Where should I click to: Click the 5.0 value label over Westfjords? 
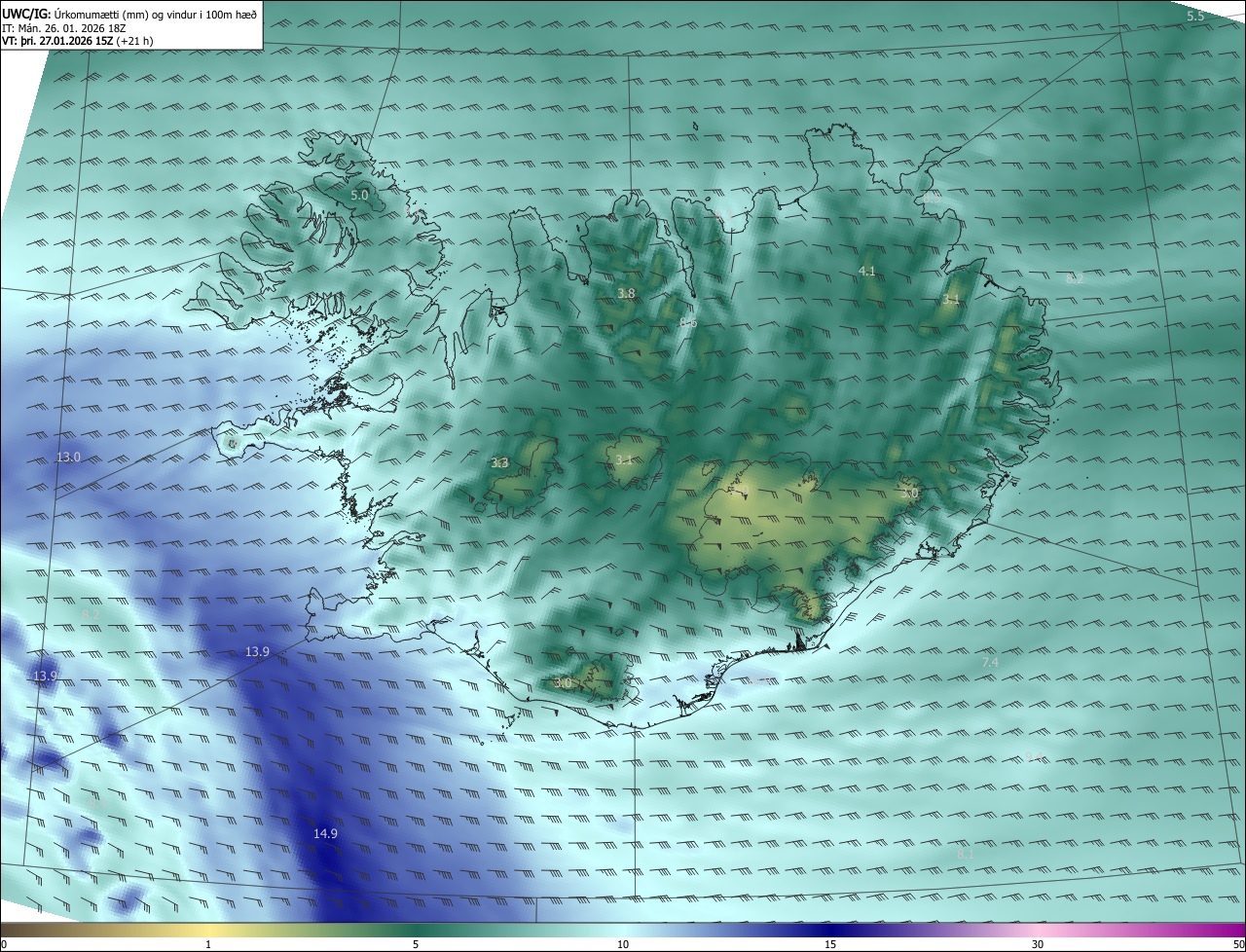(x=359, y=196)
